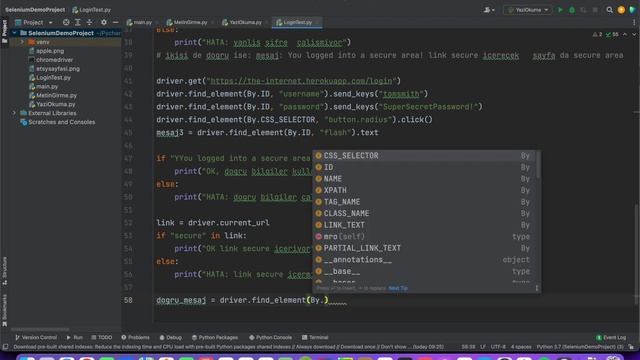Choose LINK_TEXT from completion list
Image resolution: width=640 pixels, height=360 pixels.
424,225
